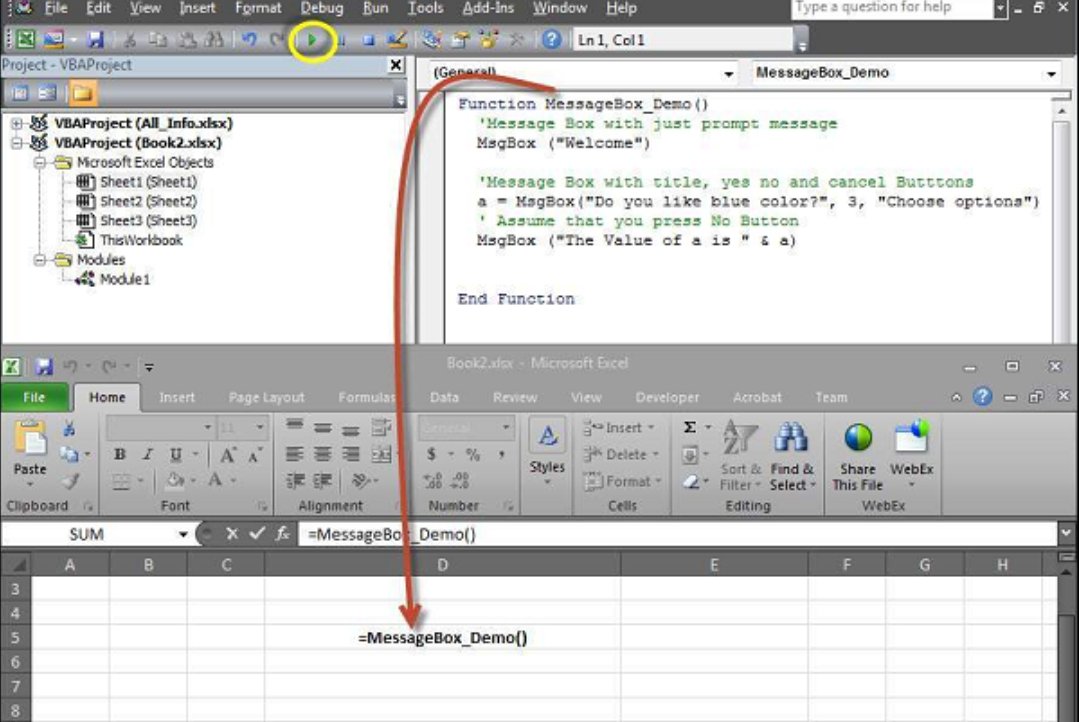The height and width of the screenshot is (722, 1079).
Task: Open VBA help with the question mark icon
Action: tap(551, 40)
